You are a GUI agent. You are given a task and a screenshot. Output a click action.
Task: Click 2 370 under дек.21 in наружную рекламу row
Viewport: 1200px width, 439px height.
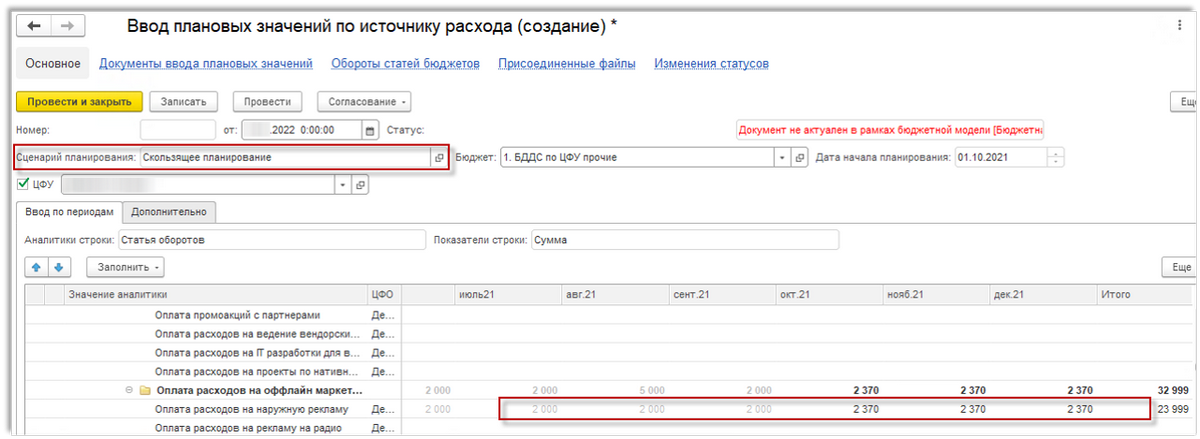[1081, 409]
